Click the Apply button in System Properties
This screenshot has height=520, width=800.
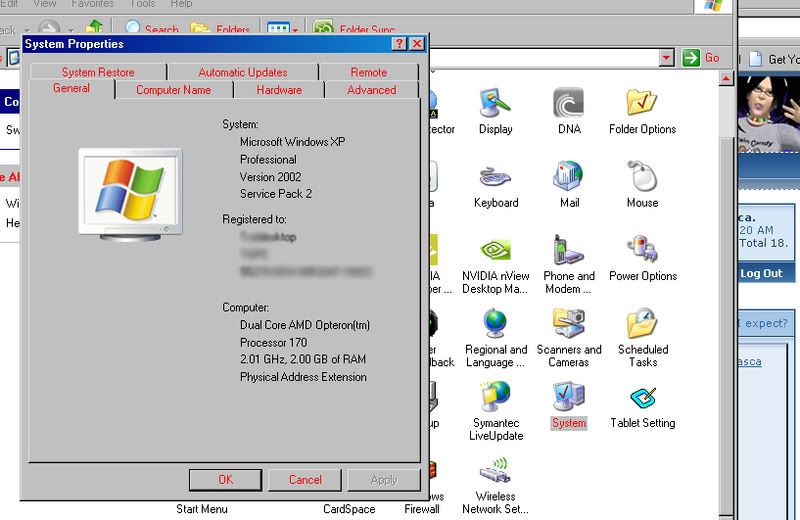pos(384,480)
